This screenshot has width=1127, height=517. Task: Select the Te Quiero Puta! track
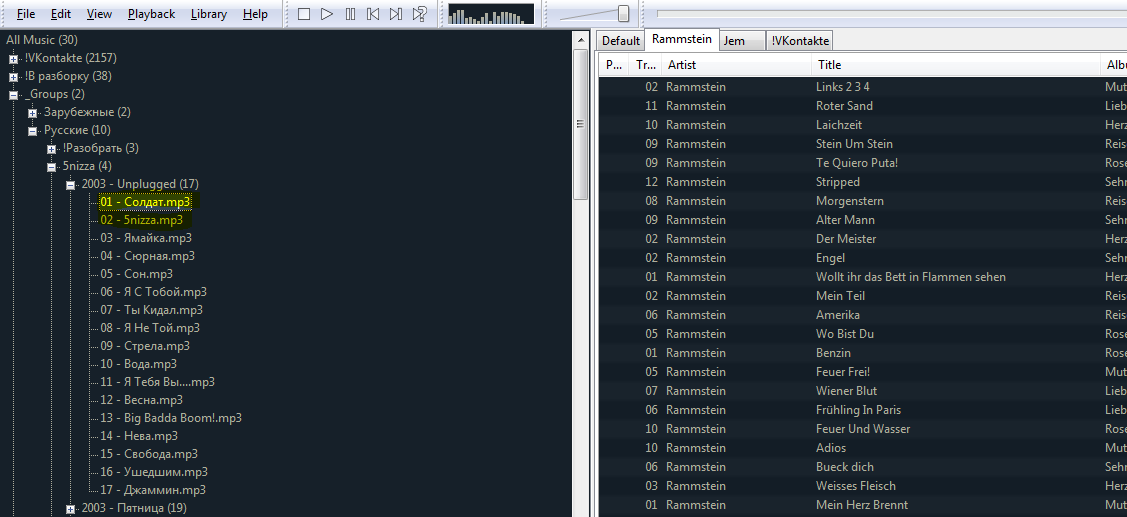862,163
